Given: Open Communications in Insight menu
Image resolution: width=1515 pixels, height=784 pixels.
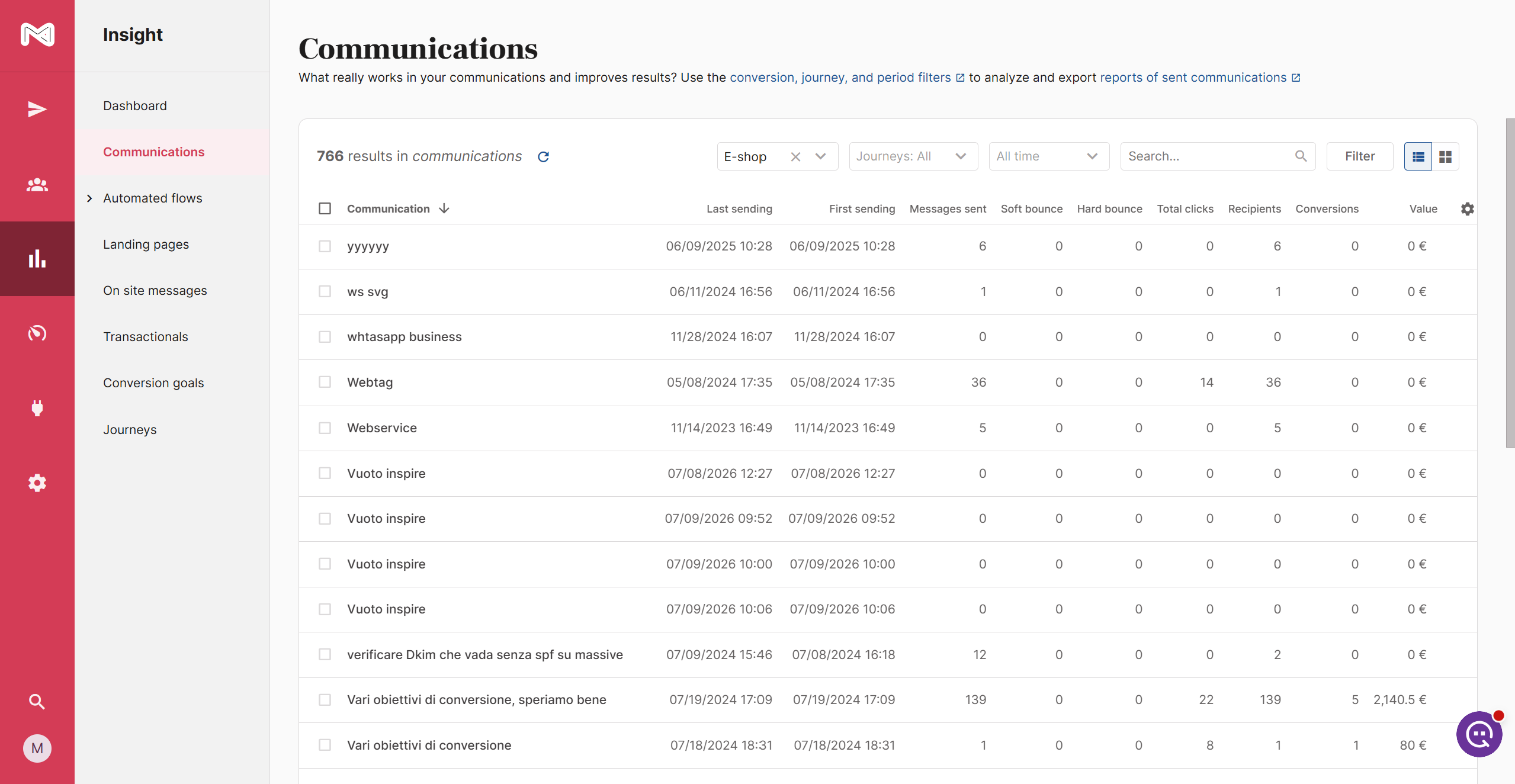Looking at the screenshot, I should [x=154, y=152].
